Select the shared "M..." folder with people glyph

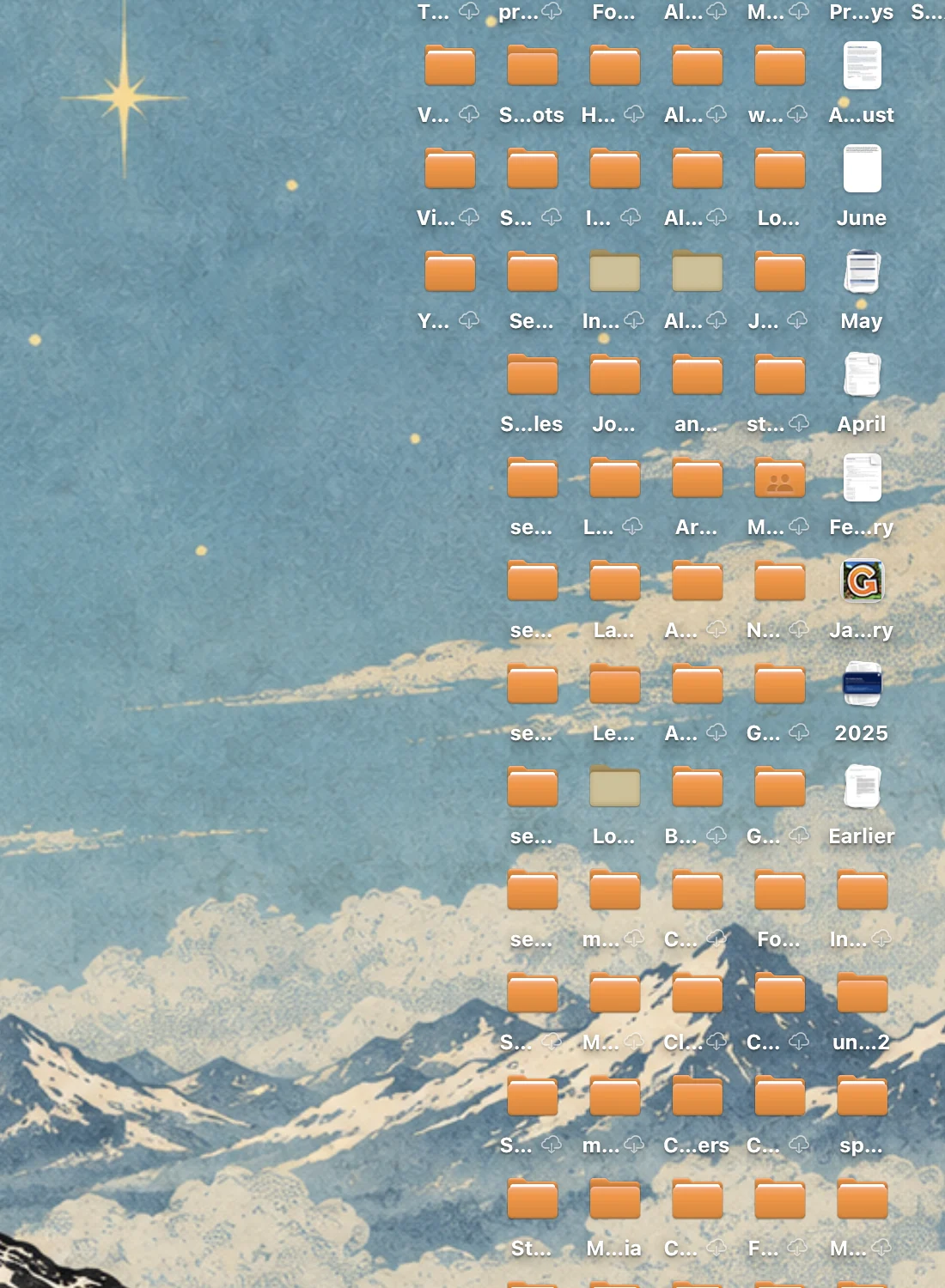coord(779,479)
